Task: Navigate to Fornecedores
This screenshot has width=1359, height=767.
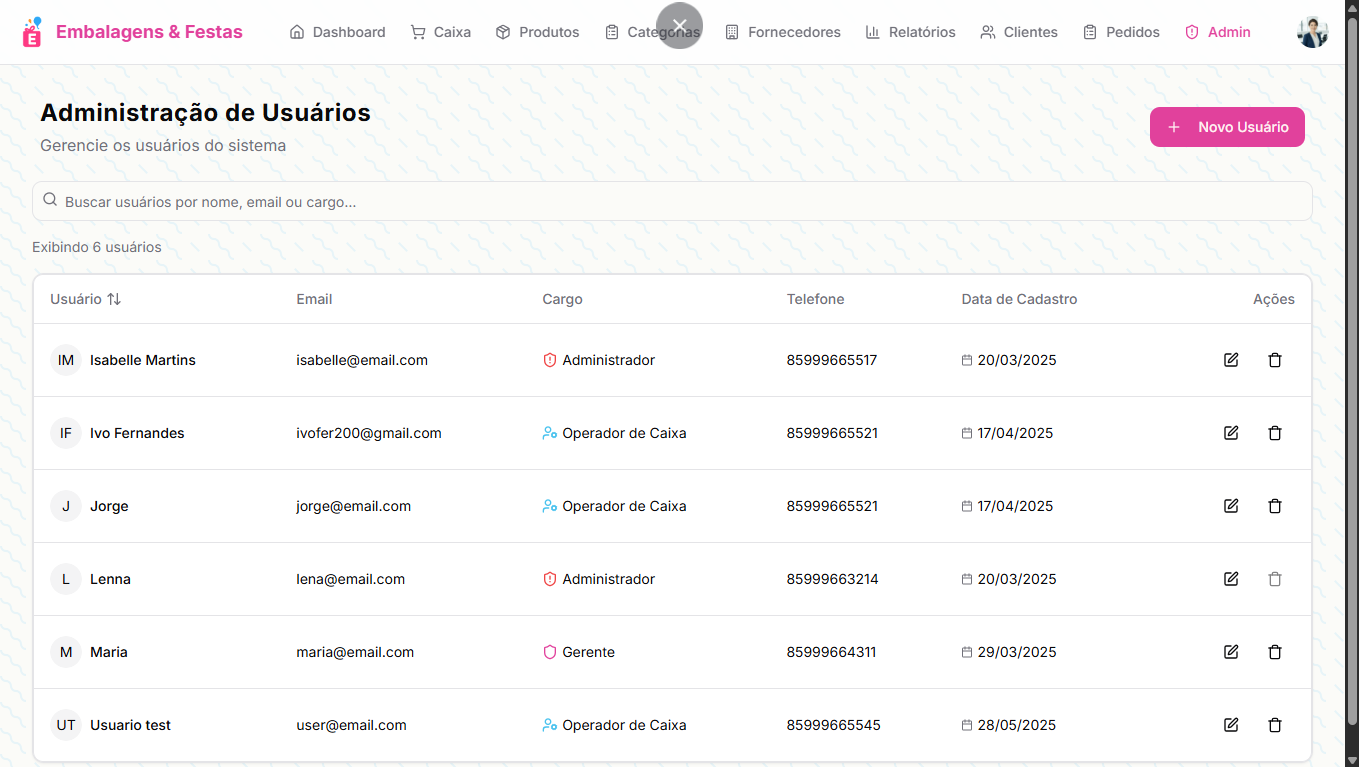Action: point(782,32)
